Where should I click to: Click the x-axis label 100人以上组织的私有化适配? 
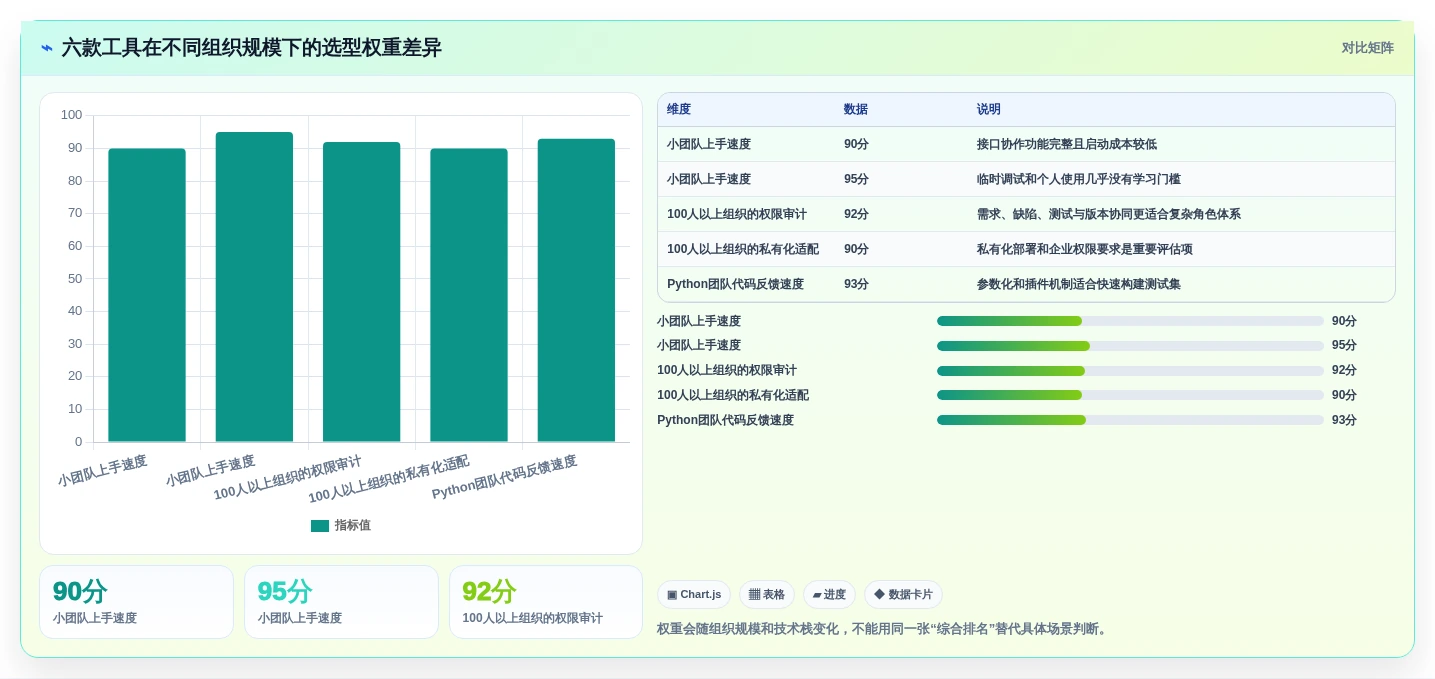coord(389,480)
